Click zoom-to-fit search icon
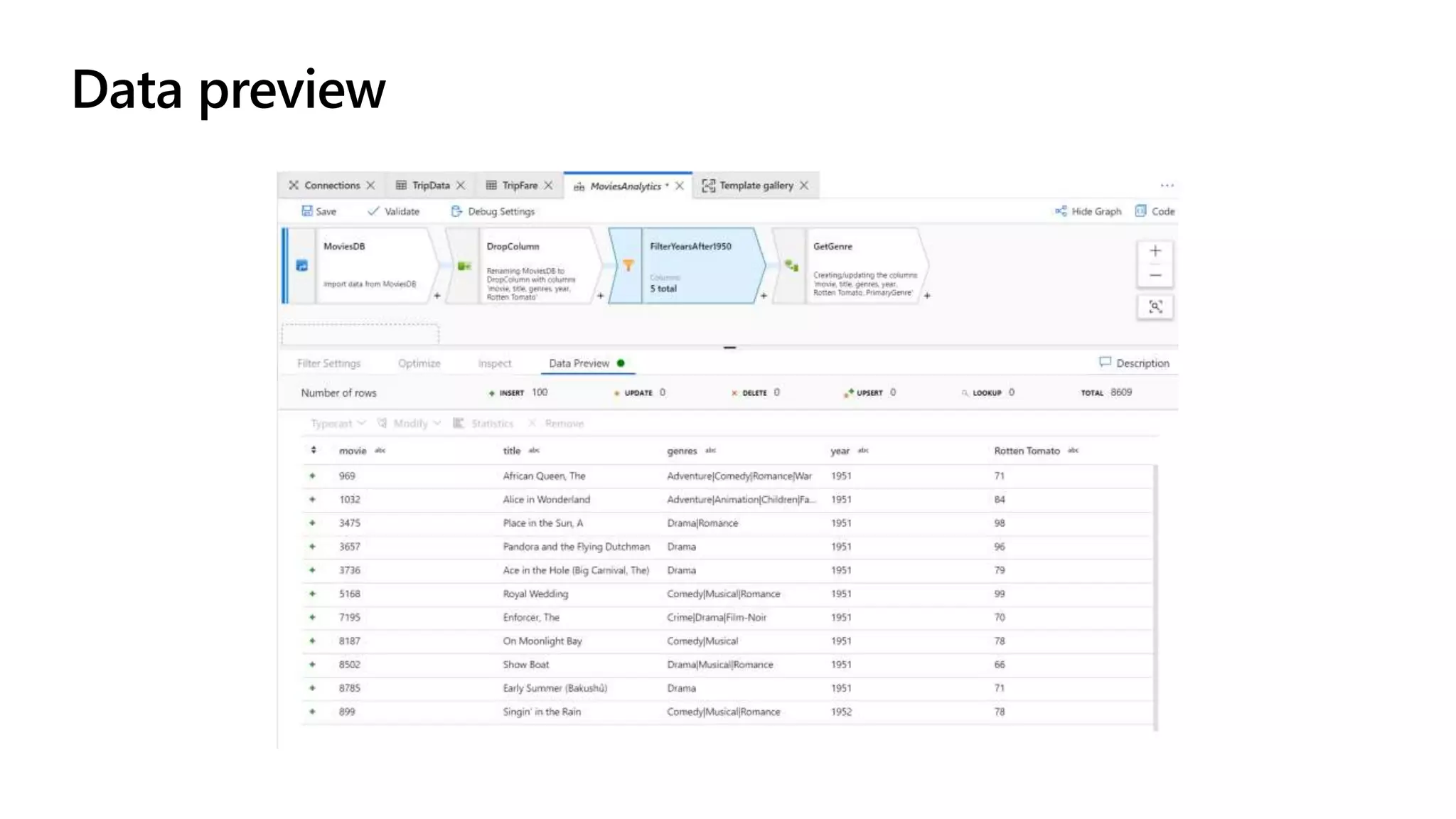The image size is (1456, 819). (1155, 306)
